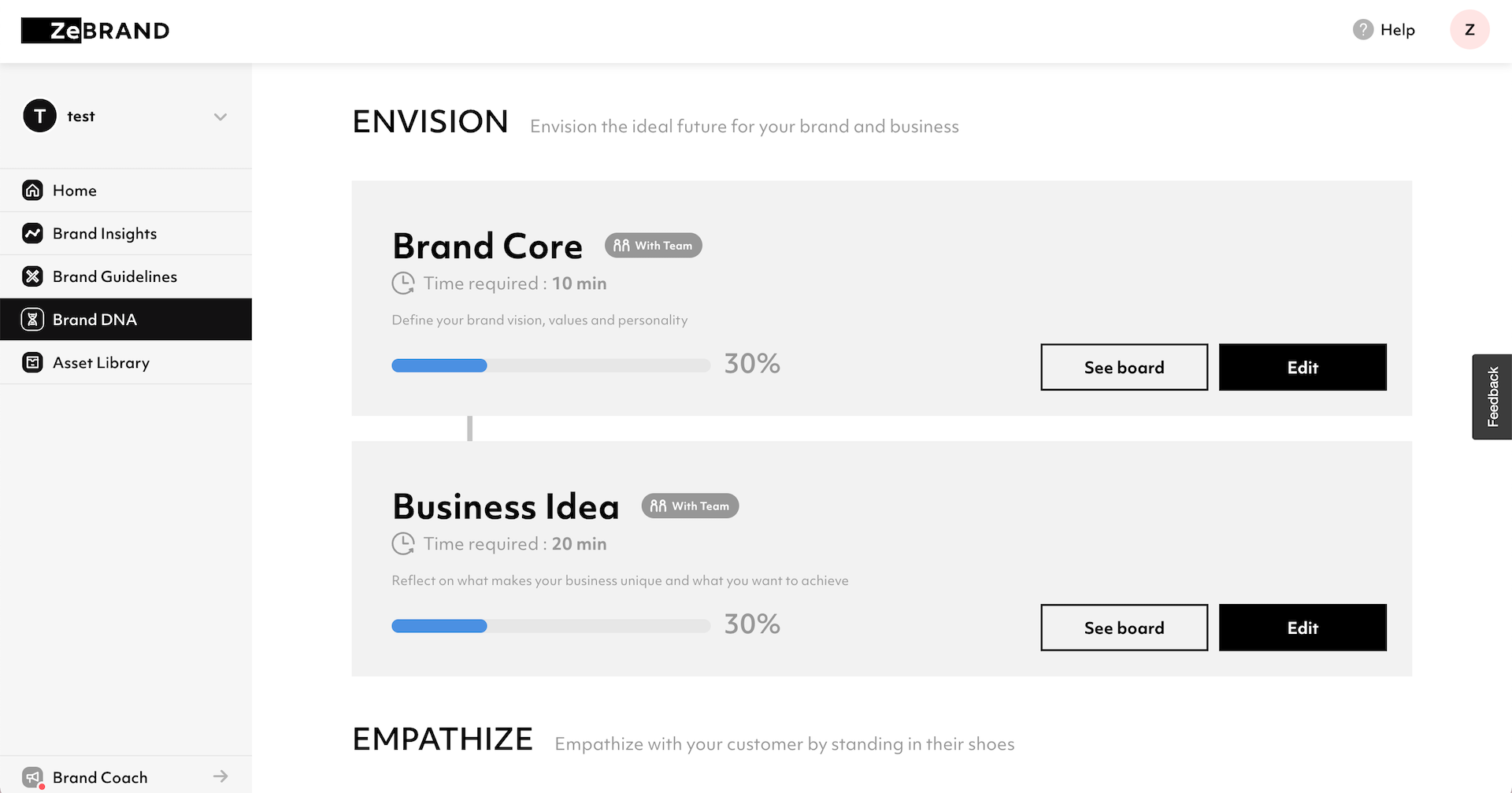Viewport: 1512px width, 793px height.
Task: Open Brand Insights menu item
Action: tap(105, 234)
